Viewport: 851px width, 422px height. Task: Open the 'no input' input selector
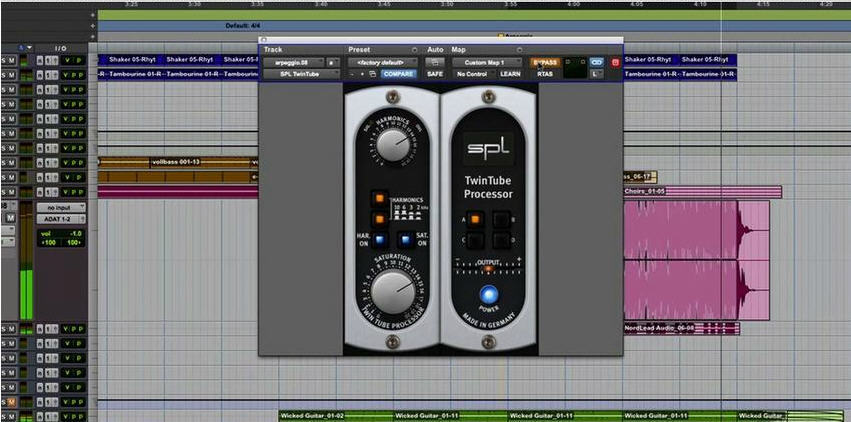click(61, 207)
